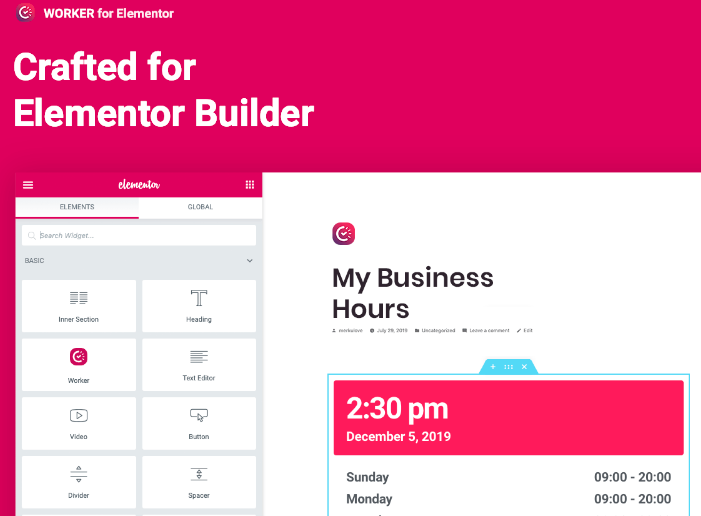Click the Edit post link
This screenshot has width=701, height=516.
click(526, 330)
